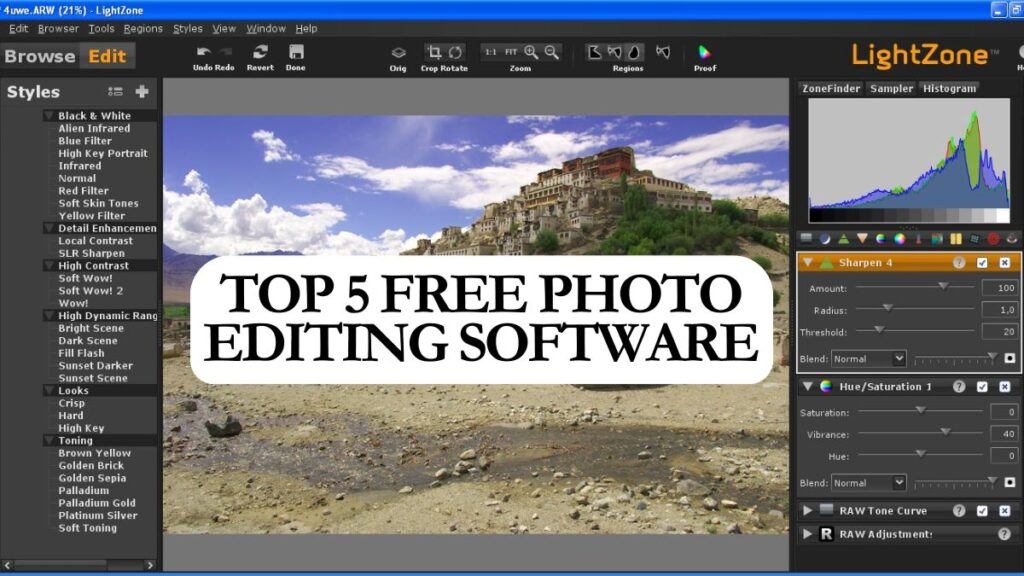This screenshot has width=1024, height=576.
Task: Click the Undo arrow
Action: click(x=203, y=51)
